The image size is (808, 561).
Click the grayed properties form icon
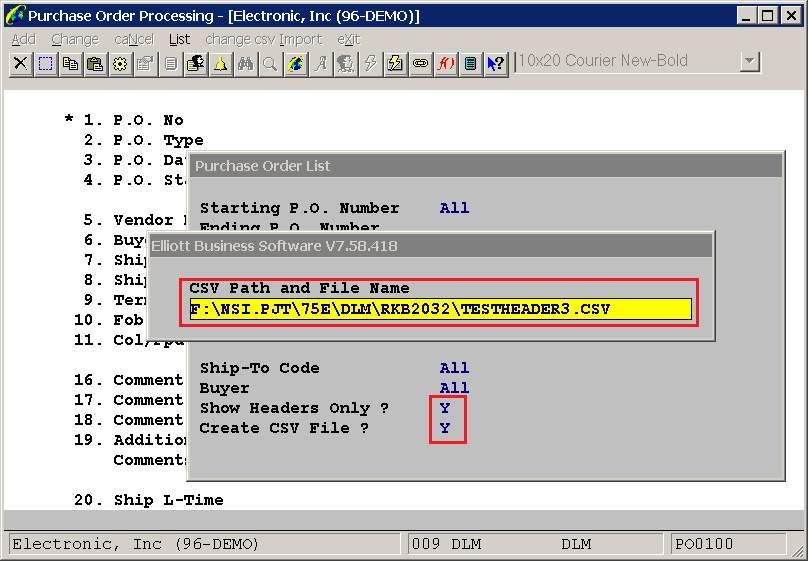coord(145,63)
